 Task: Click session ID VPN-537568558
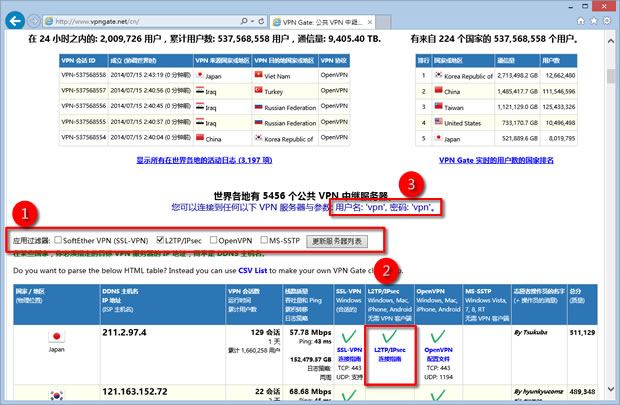(83, 74)
